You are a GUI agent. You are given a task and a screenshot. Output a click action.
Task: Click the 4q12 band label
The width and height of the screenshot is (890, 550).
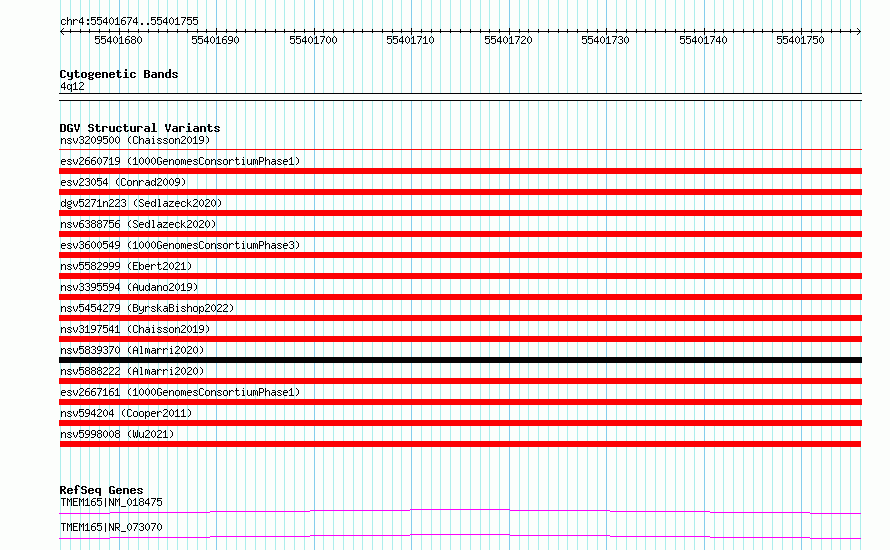pyautogui.click(x=72, y=86)
